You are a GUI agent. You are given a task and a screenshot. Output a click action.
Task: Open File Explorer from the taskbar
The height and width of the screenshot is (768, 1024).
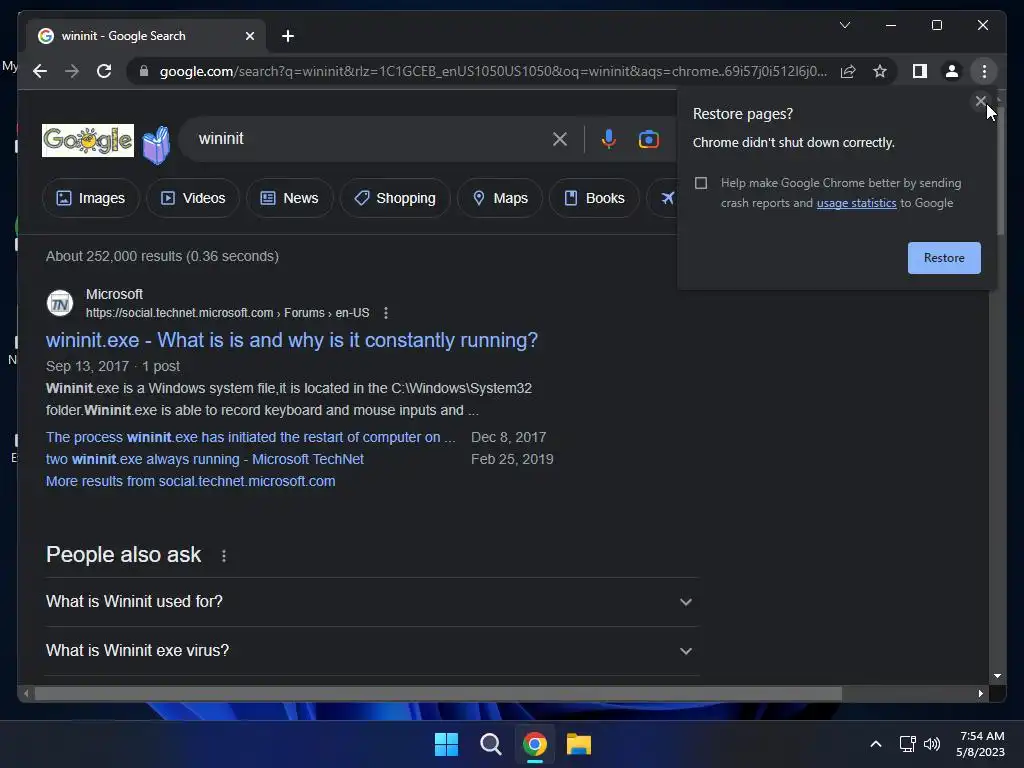579,744
